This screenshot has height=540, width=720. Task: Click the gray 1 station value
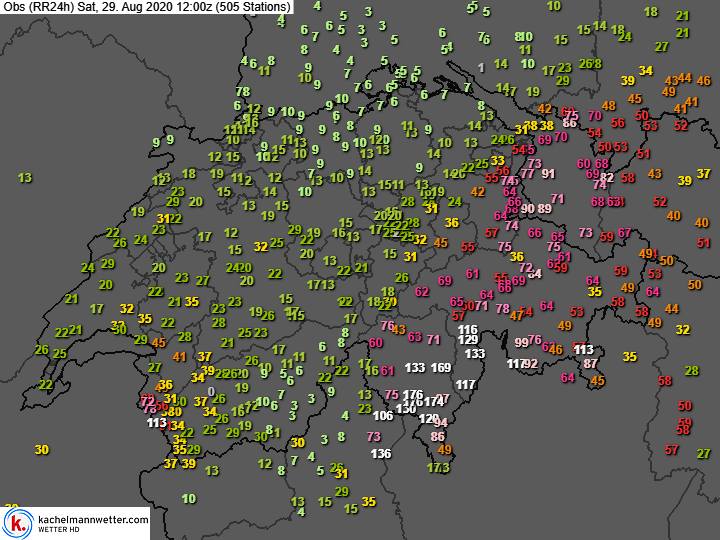481,68
